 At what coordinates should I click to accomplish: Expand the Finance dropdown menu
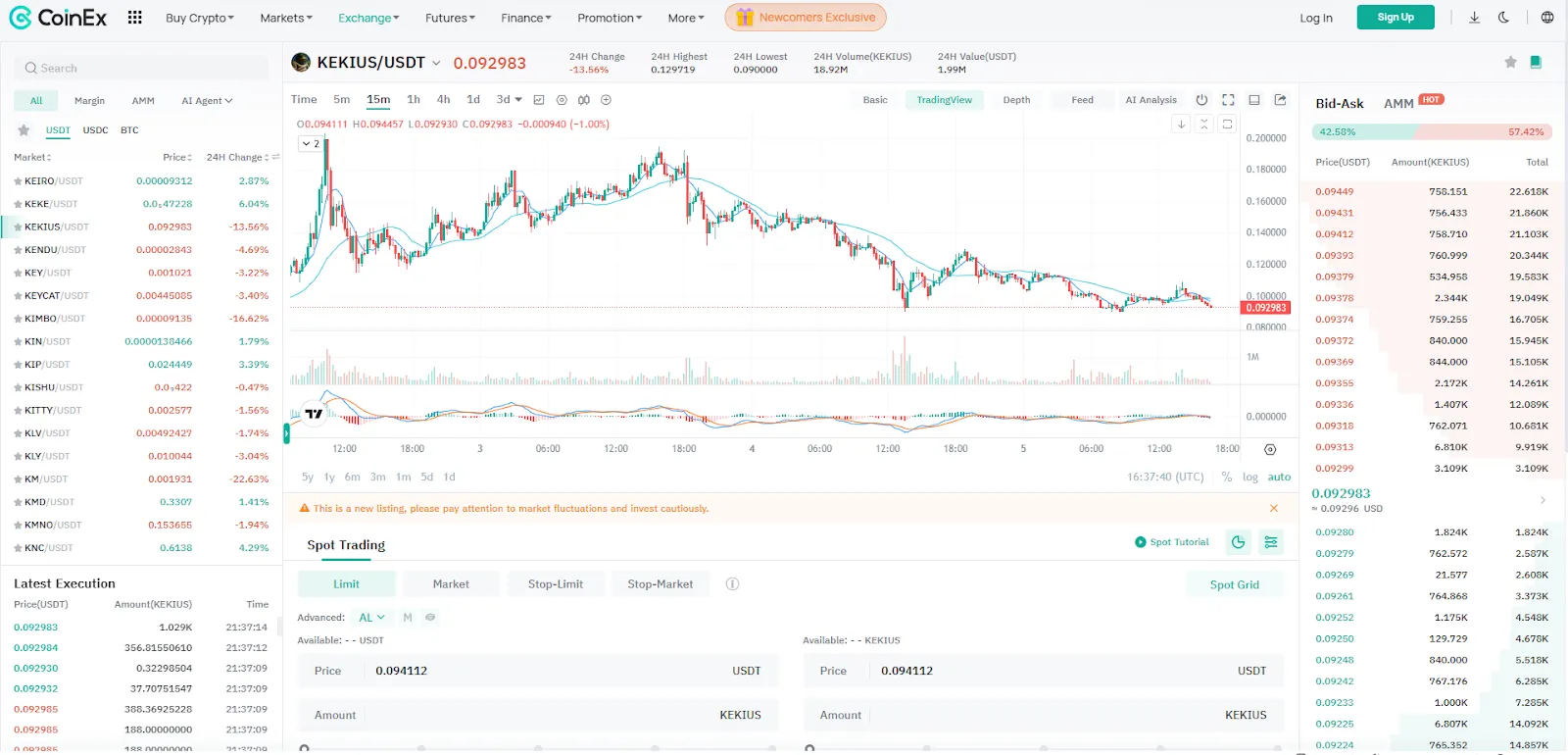526,18
